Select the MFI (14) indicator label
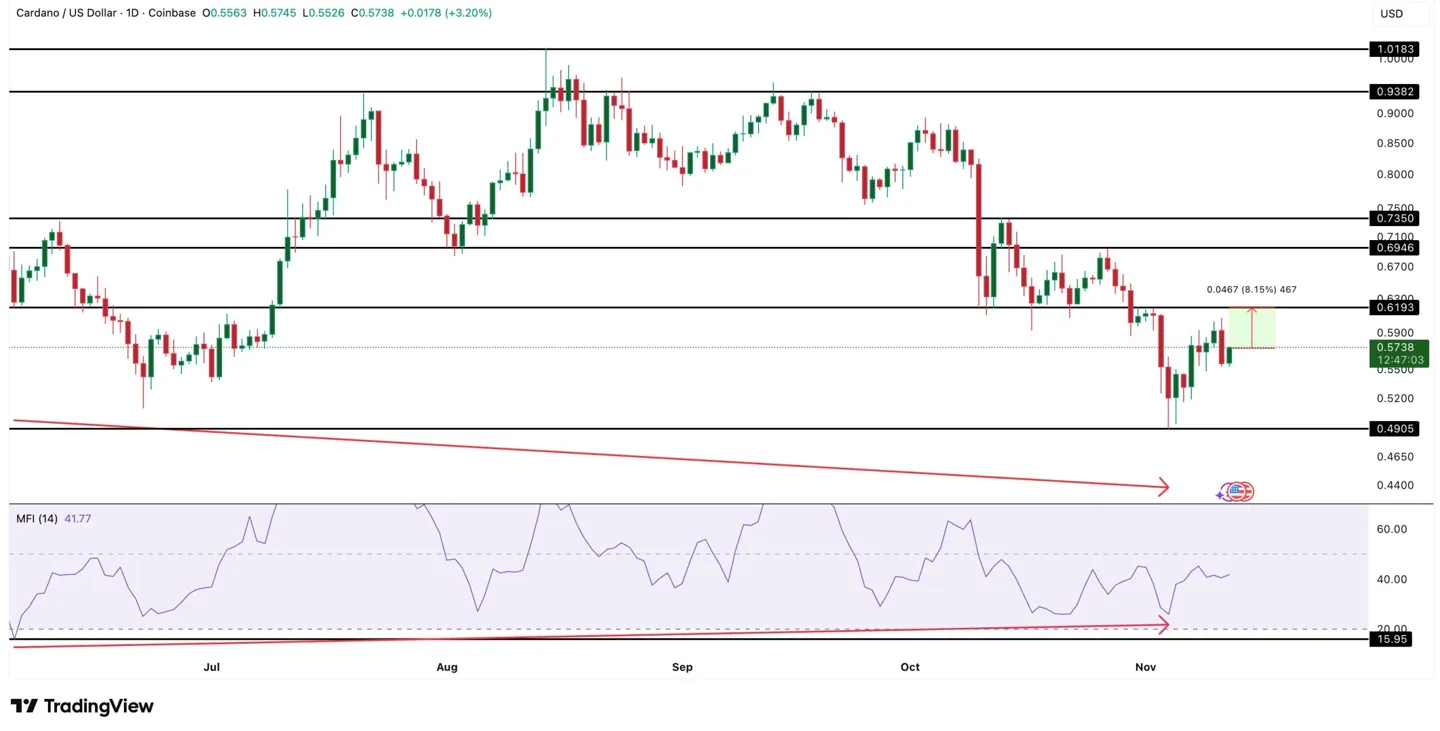 coord(36,518)
